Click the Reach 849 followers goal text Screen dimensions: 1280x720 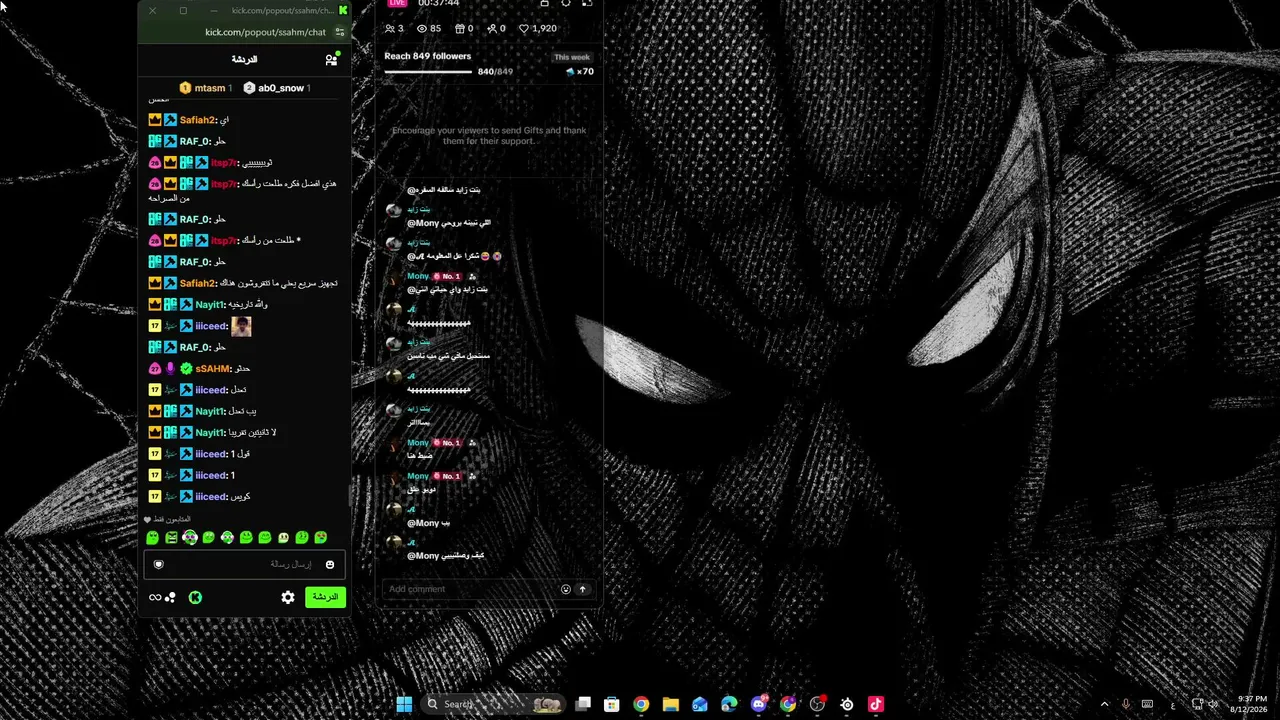[x=428, y=56]
